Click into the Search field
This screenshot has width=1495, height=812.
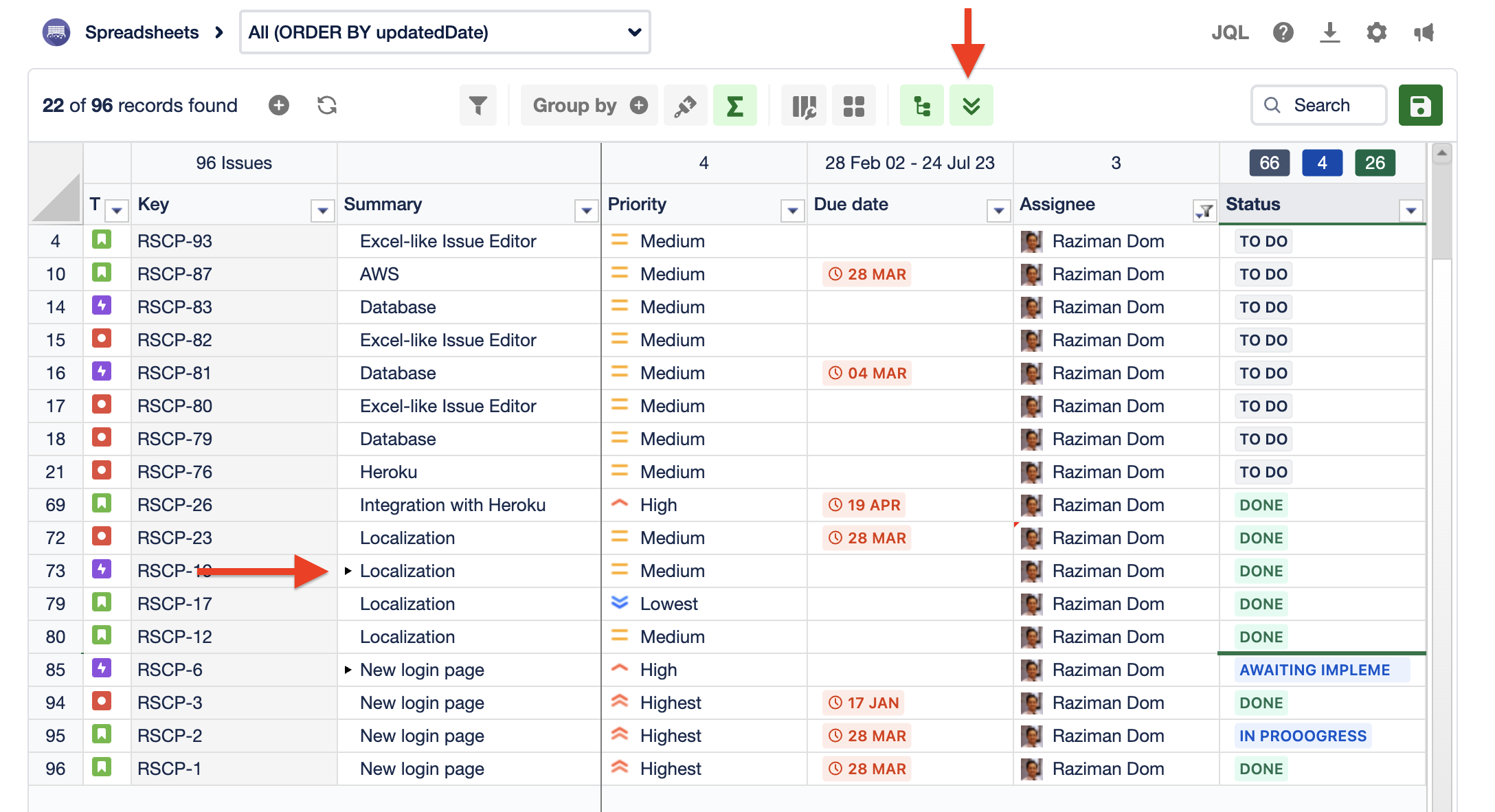pyautogui.click(x=1320, y=106)
